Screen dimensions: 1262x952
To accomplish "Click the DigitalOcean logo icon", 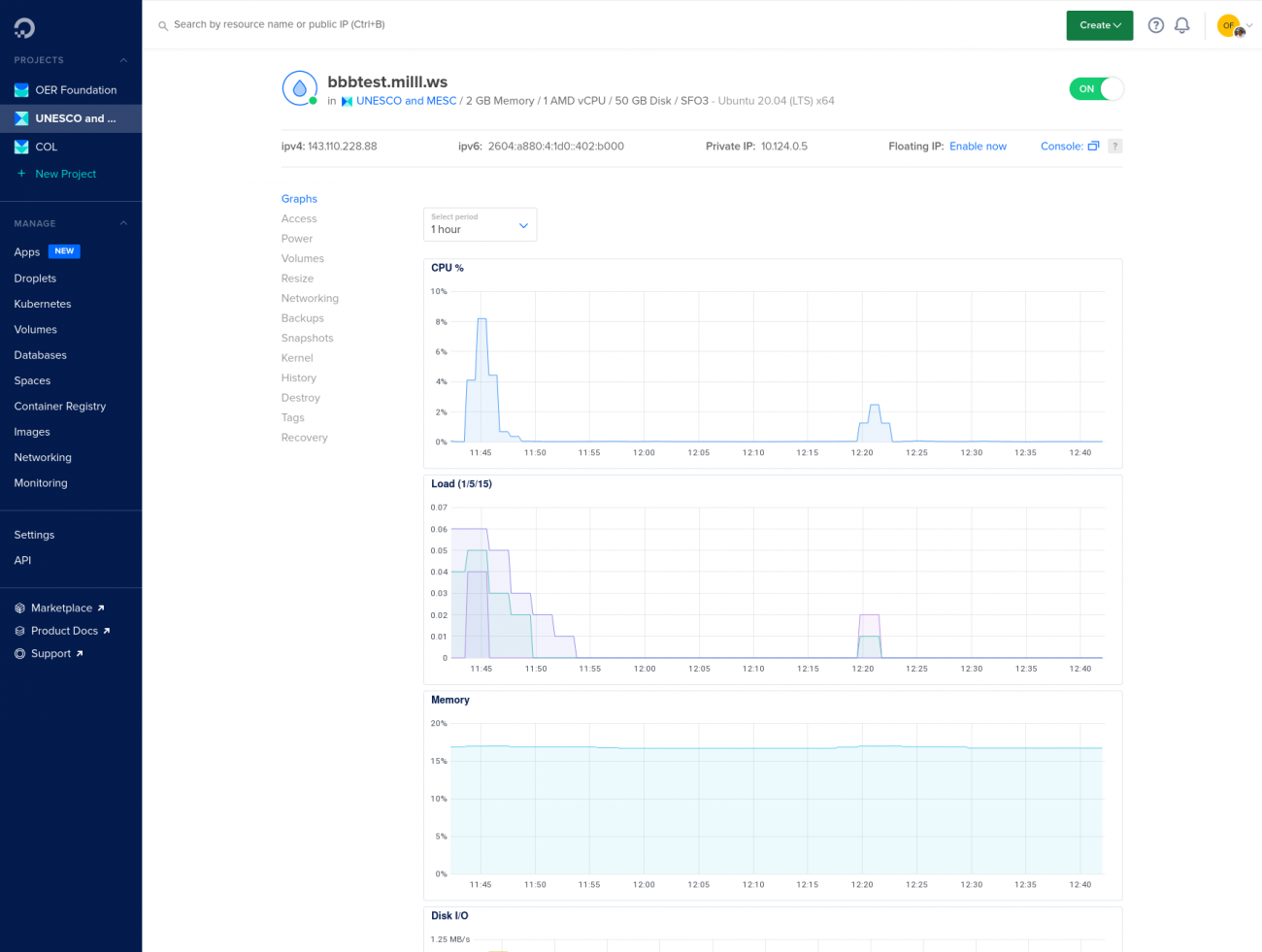I will point(24,28).
